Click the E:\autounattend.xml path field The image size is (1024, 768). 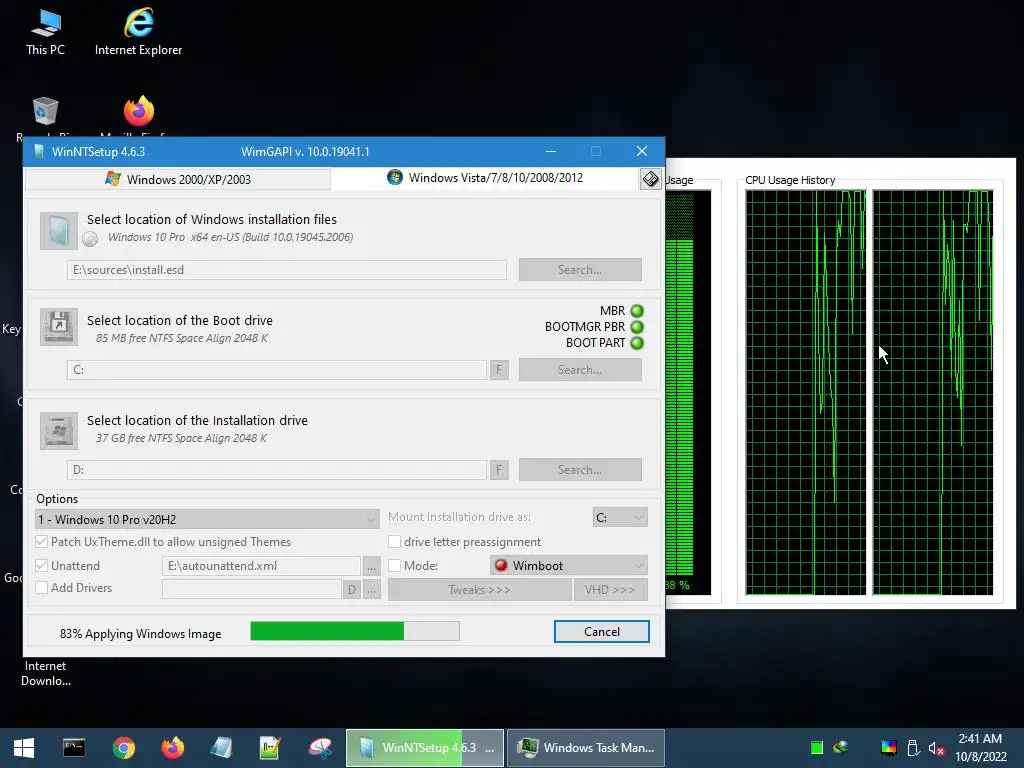point(261,566)
